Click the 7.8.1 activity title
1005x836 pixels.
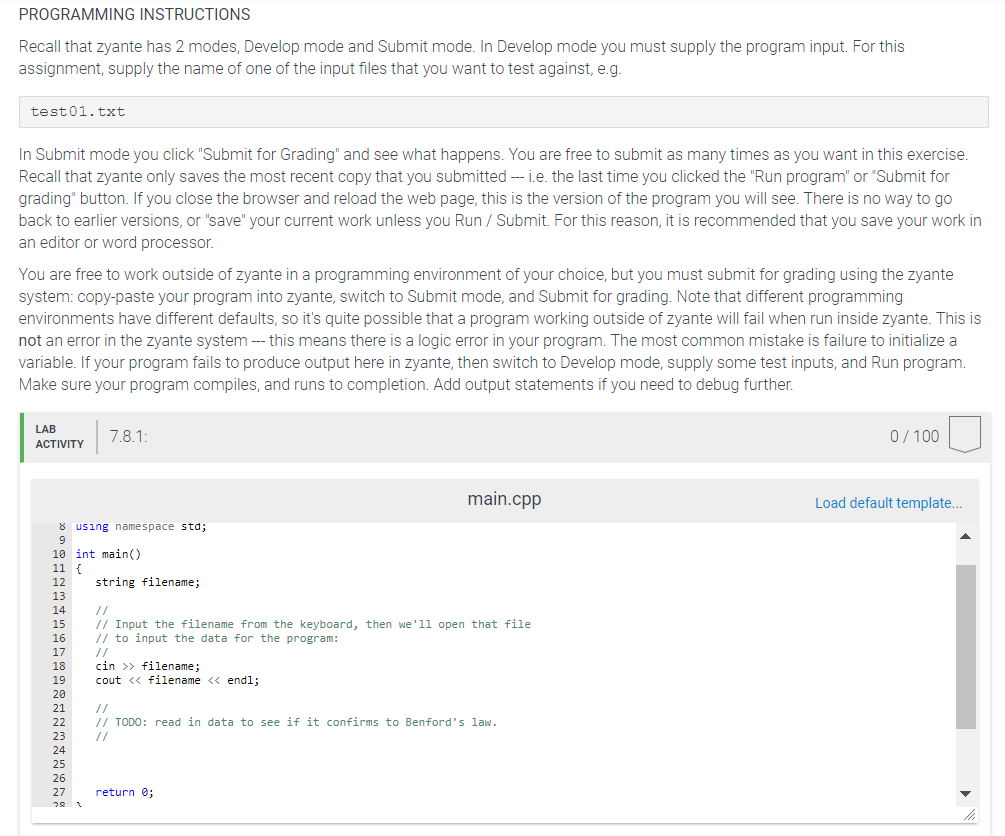(127, 434)
